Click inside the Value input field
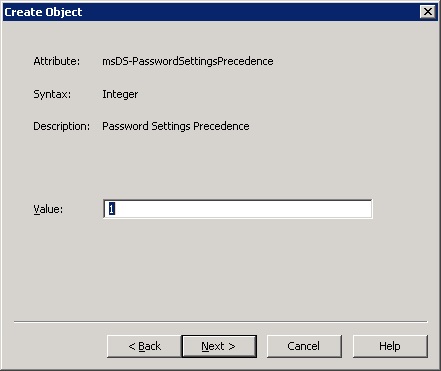Image resolution: width=441 pixels, height=371 pixels. pyautogui.click(x=238, y=209)
